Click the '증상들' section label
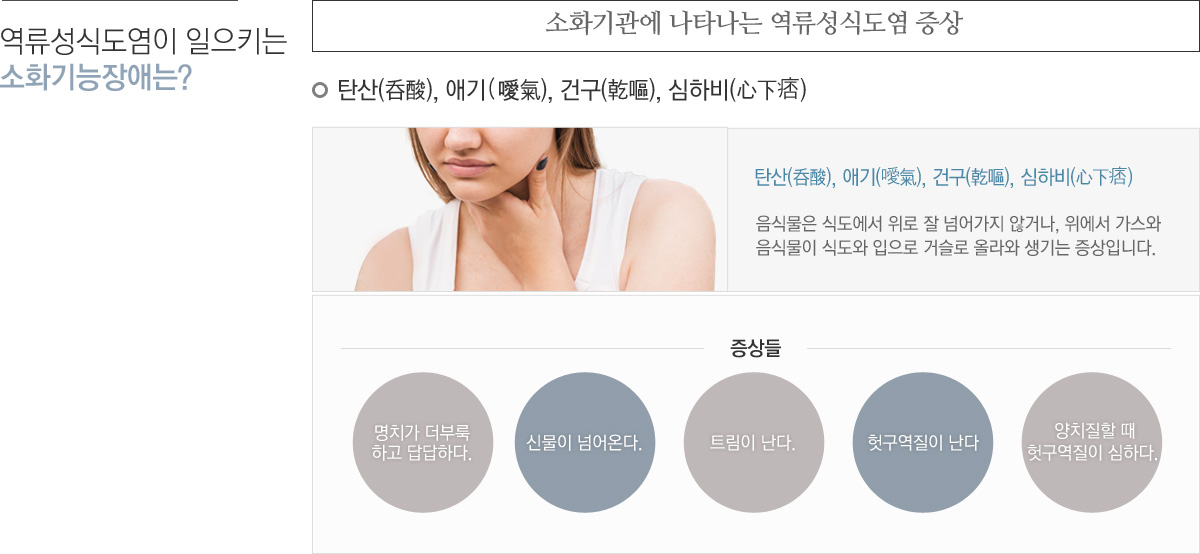Screen dimensions: 1200x554 (755, 348)
